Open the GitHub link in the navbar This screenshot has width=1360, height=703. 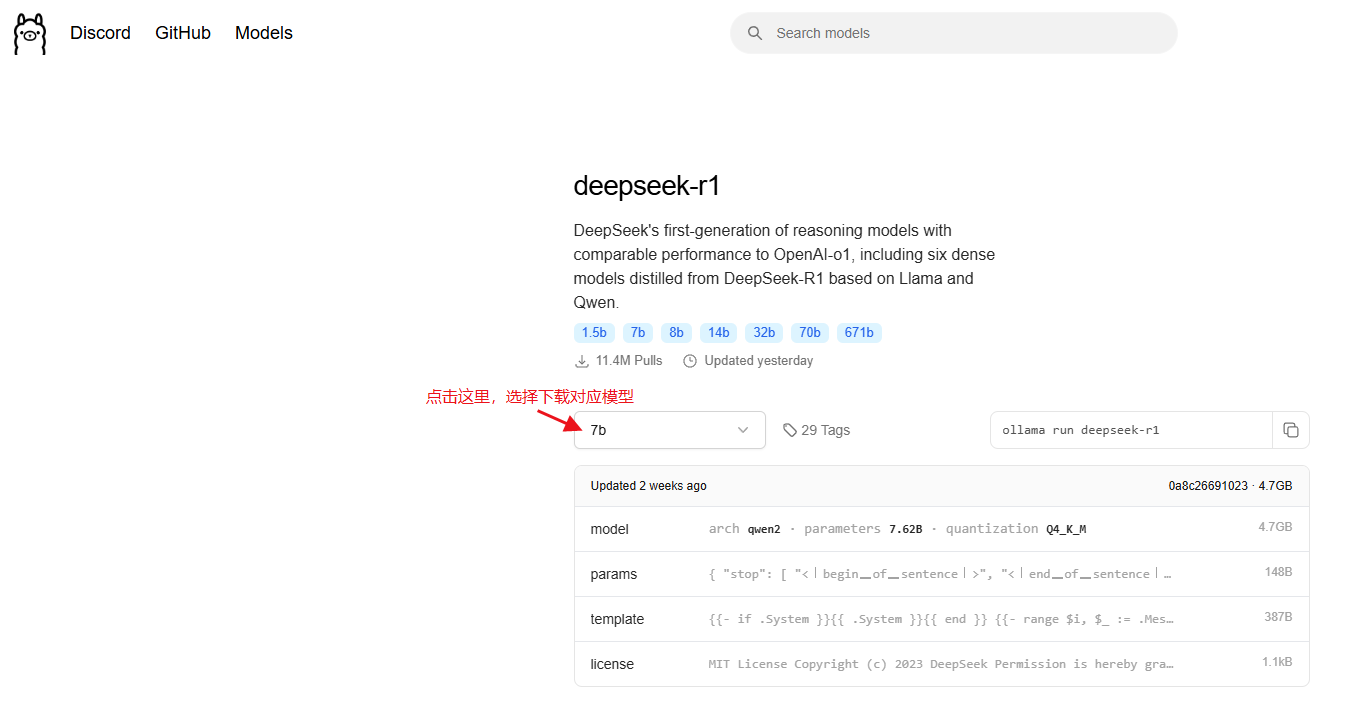182,32
